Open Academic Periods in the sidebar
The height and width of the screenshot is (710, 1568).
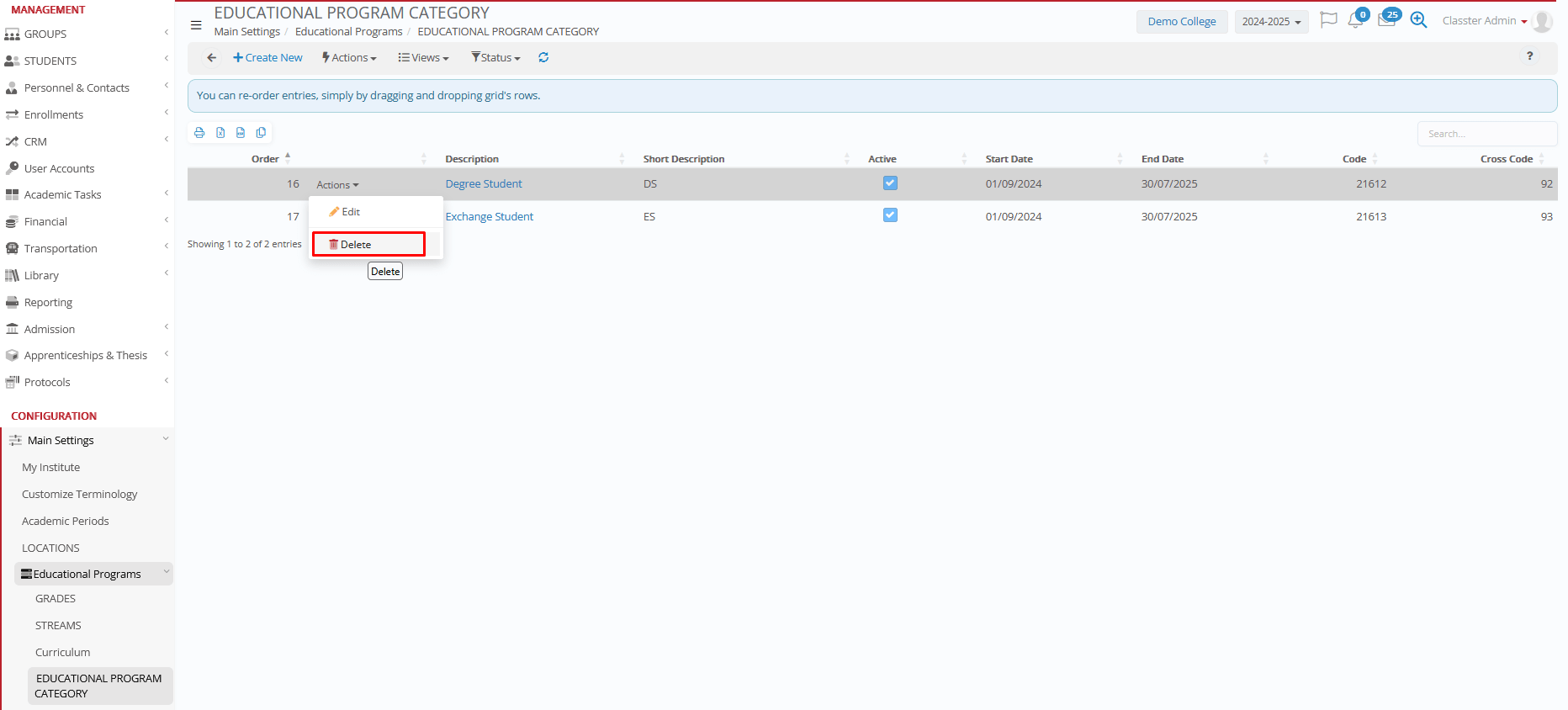[x=66, y=522]
